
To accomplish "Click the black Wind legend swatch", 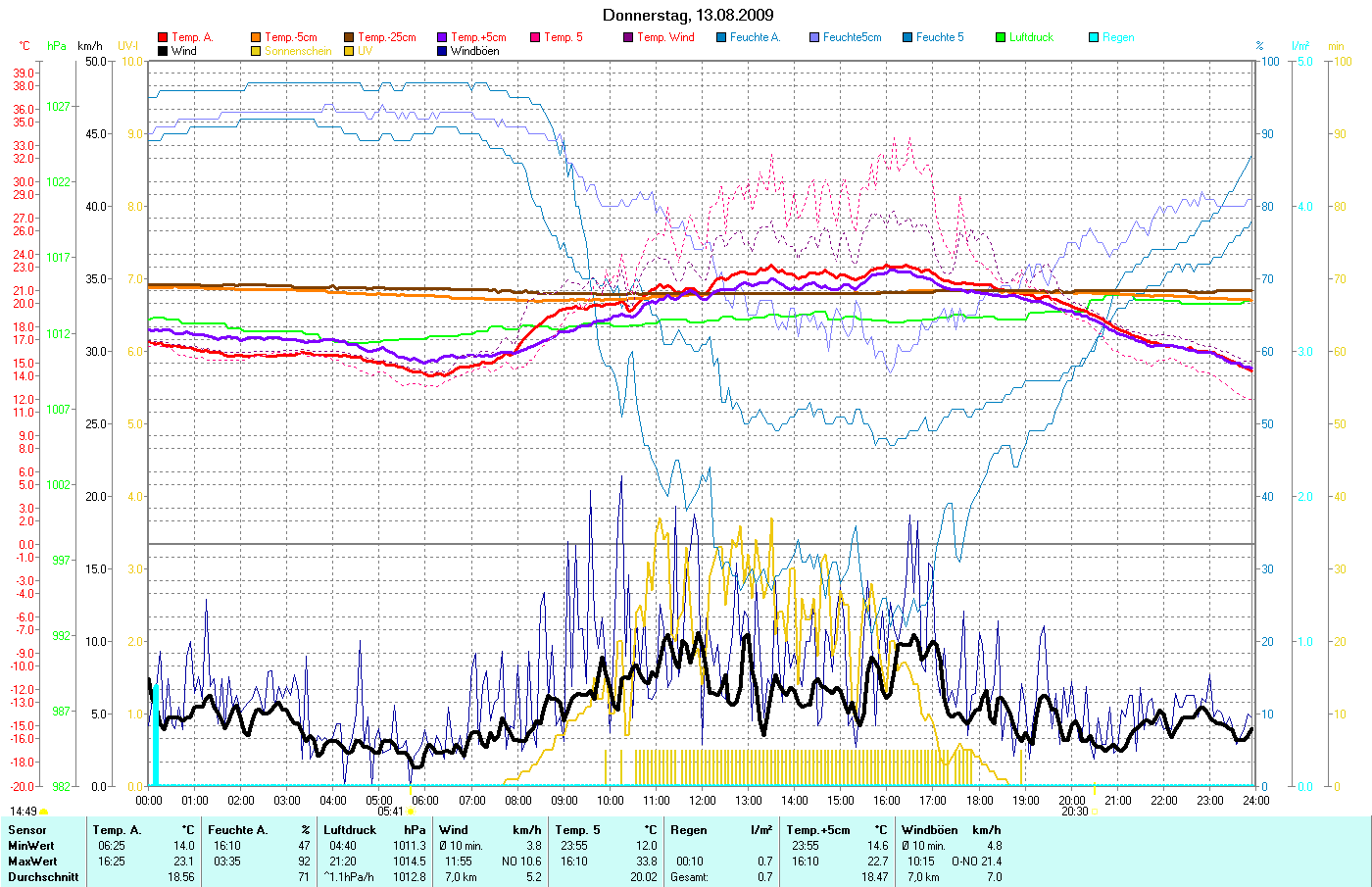I will click(x=163, y=51).
